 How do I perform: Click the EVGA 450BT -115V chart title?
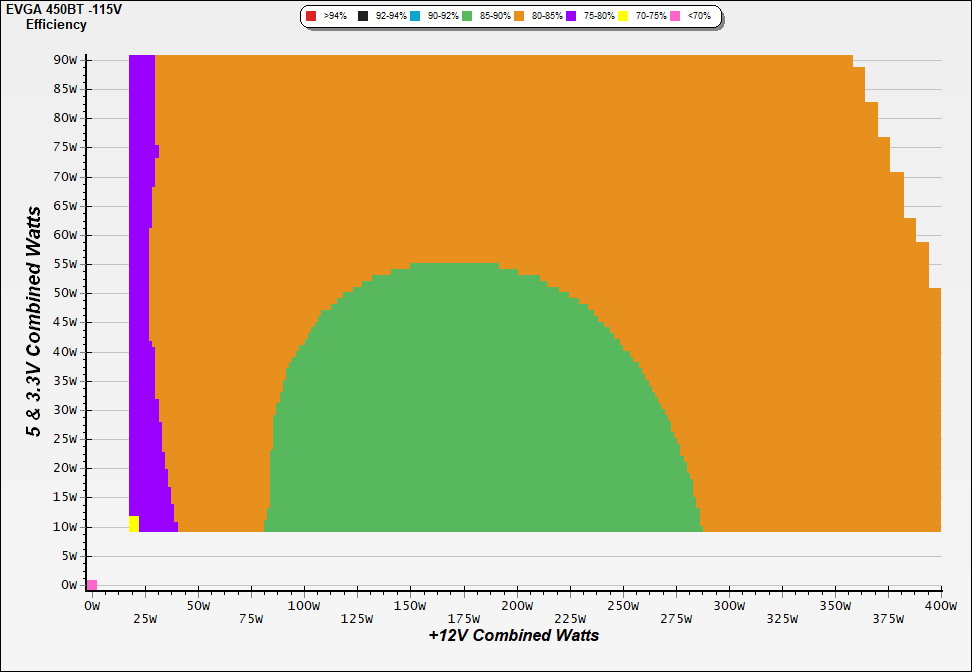(x=57, y=9)
